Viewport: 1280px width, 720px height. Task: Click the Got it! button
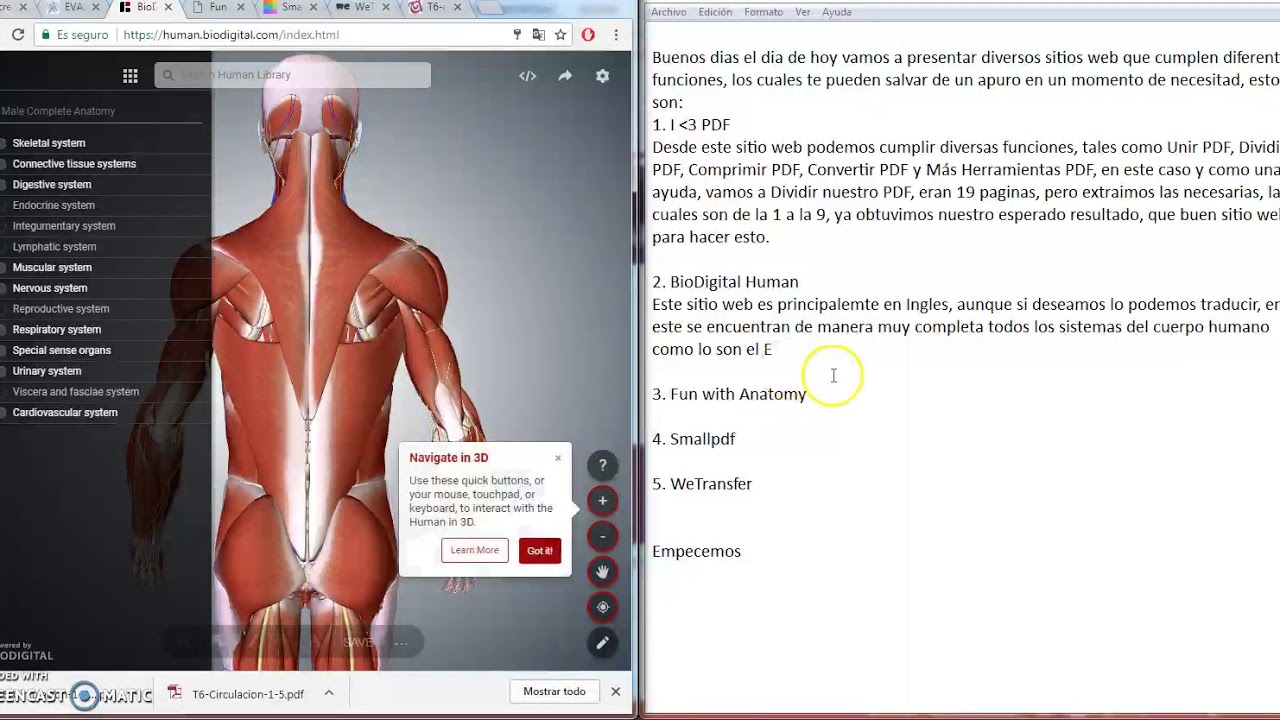(x=540, y=551)
